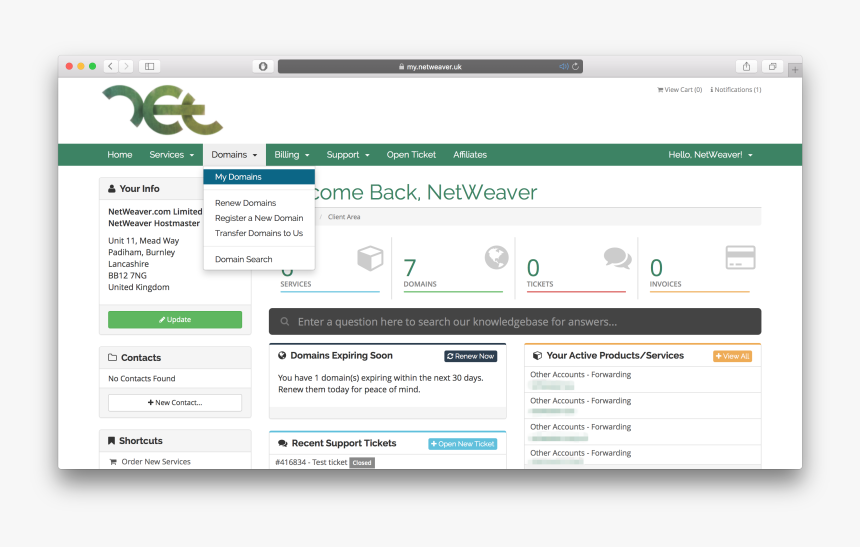Click the green Update button
The image size is (860, 547).
(x=175, y=319)
